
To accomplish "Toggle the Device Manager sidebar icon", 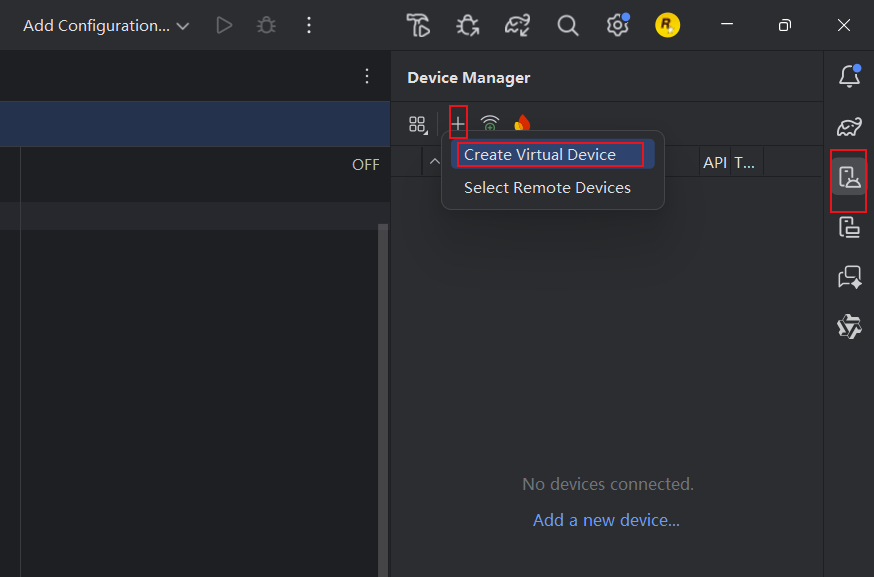I will coord(849,179).
